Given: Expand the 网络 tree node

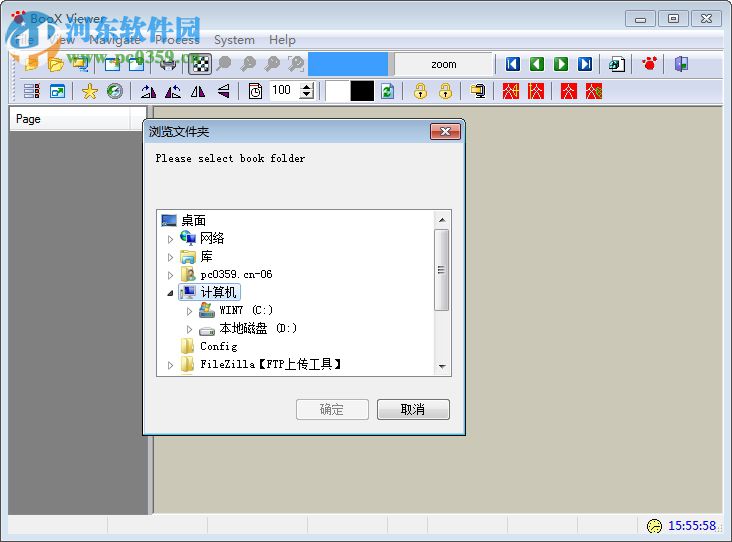Looking at the screenshot, I should [170, 239].
